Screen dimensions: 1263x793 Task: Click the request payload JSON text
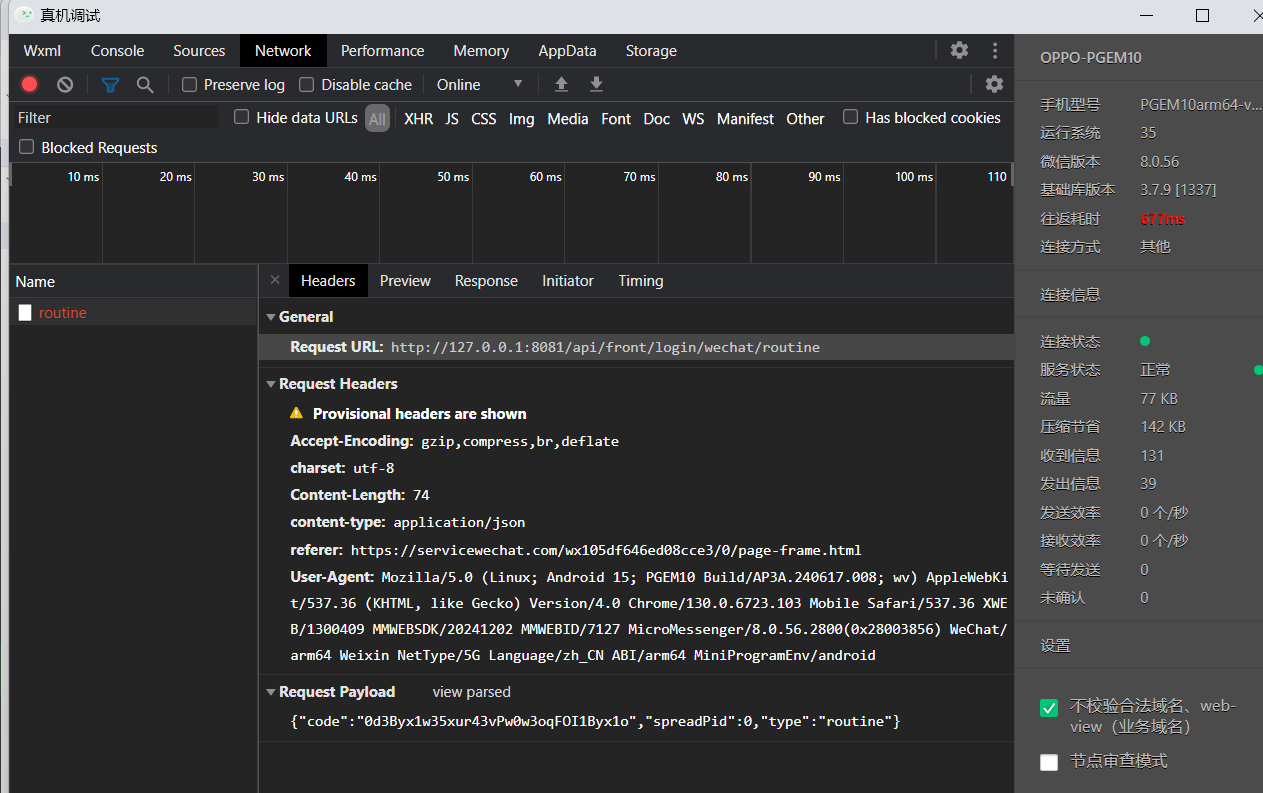[x=595, y=721]
